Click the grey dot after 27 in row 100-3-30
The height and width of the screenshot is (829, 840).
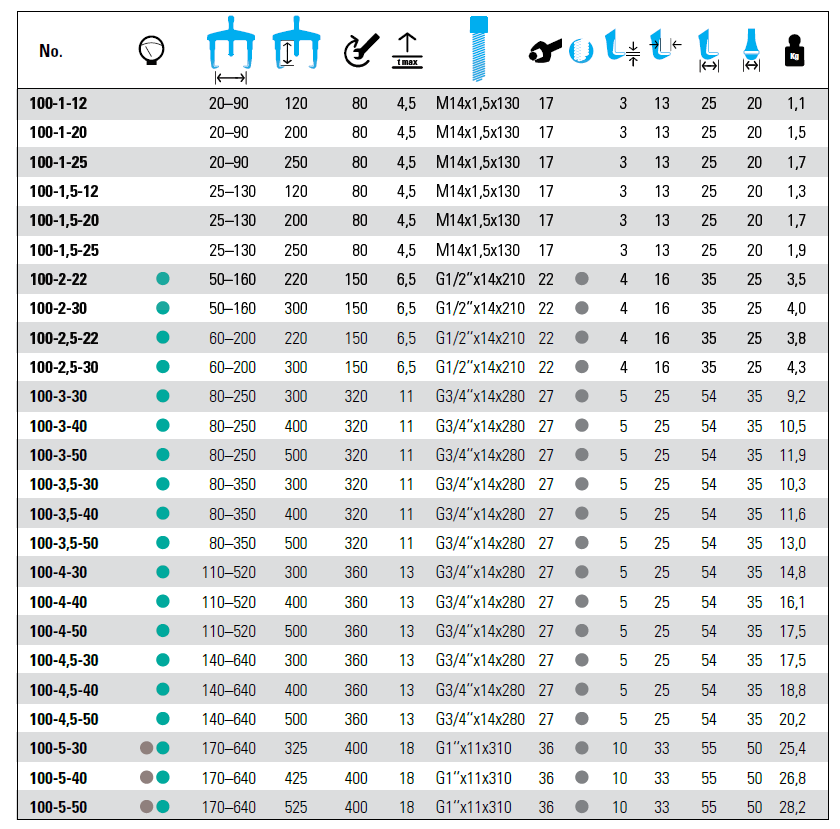pos(581,397)
